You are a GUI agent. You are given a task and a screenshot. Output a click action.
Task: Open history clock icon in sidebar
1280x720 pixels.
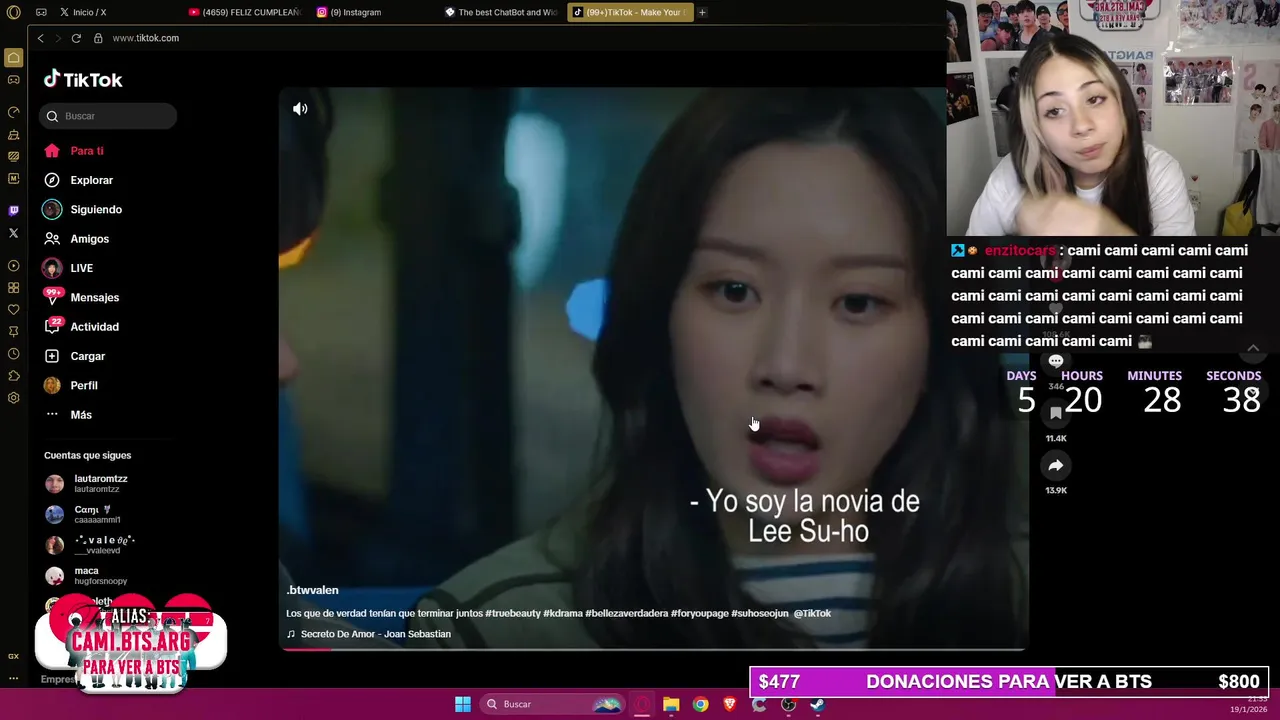(13, 354)
